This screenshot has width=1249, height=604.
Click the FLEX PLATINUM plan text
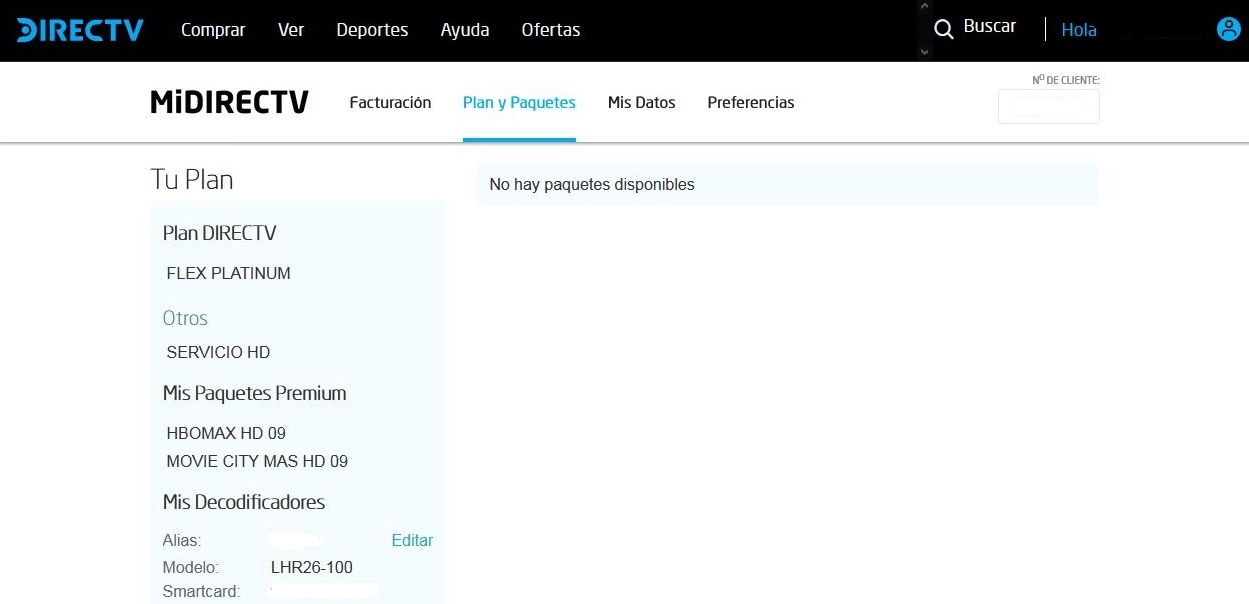pos(229,273)
